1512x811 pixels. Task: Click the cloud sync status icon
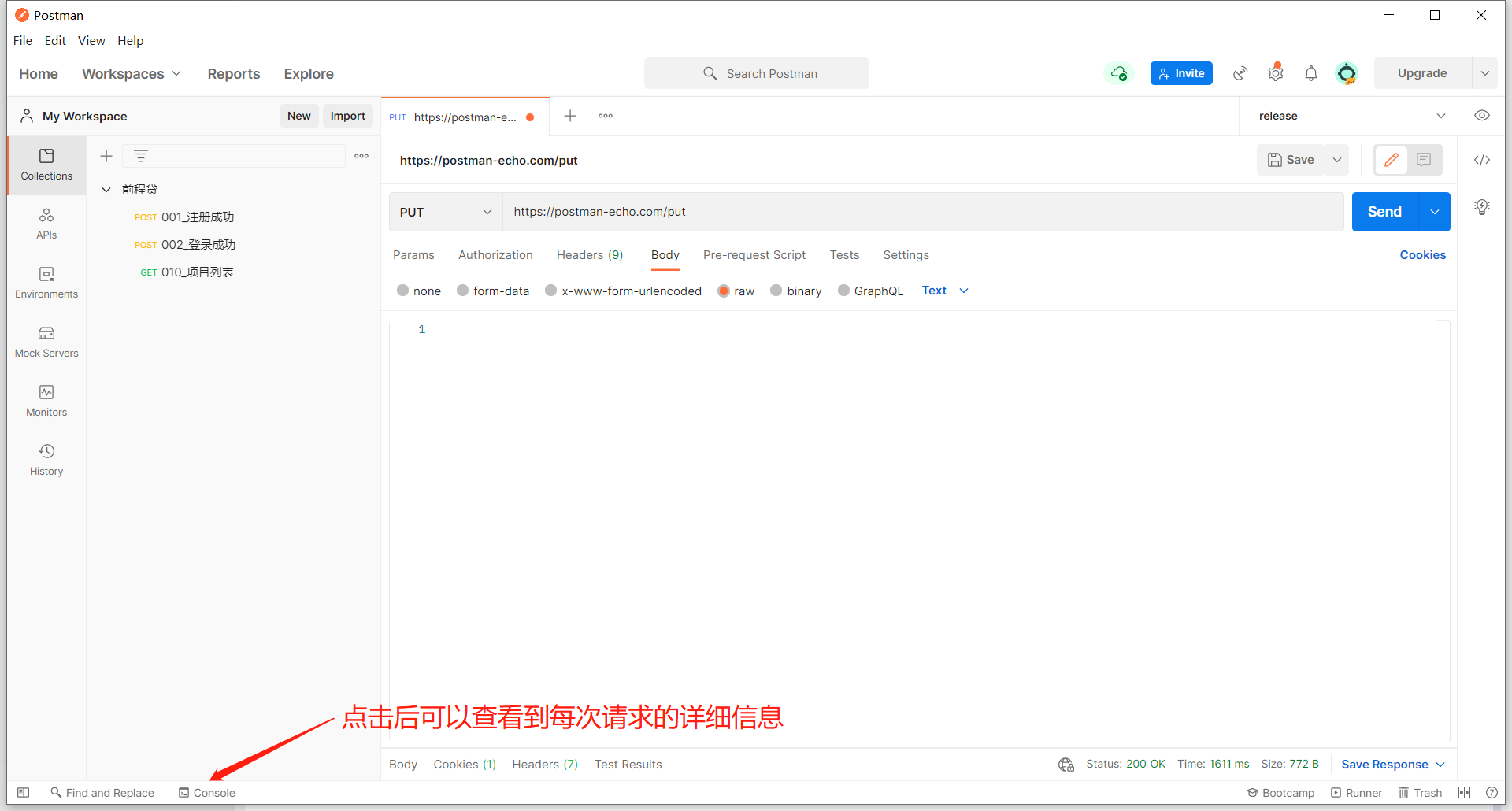point(1118,73)
